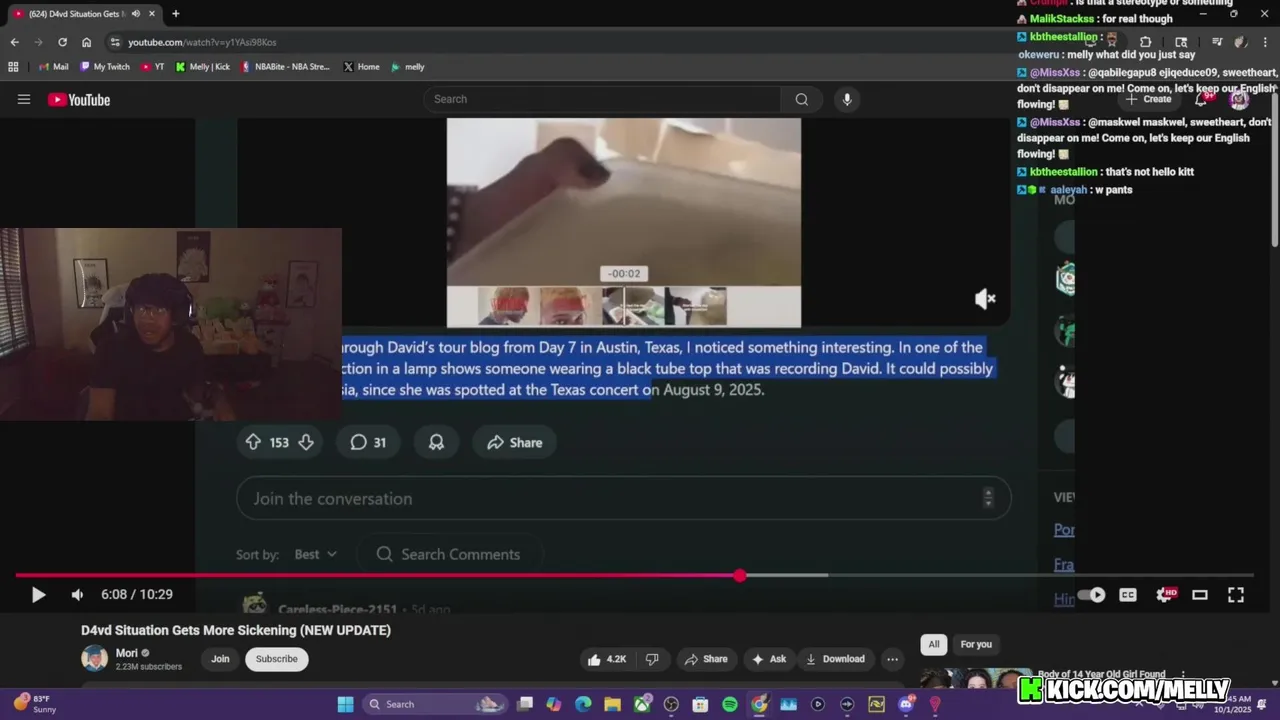Open the Sort by Best dropdown

(315, 554)
